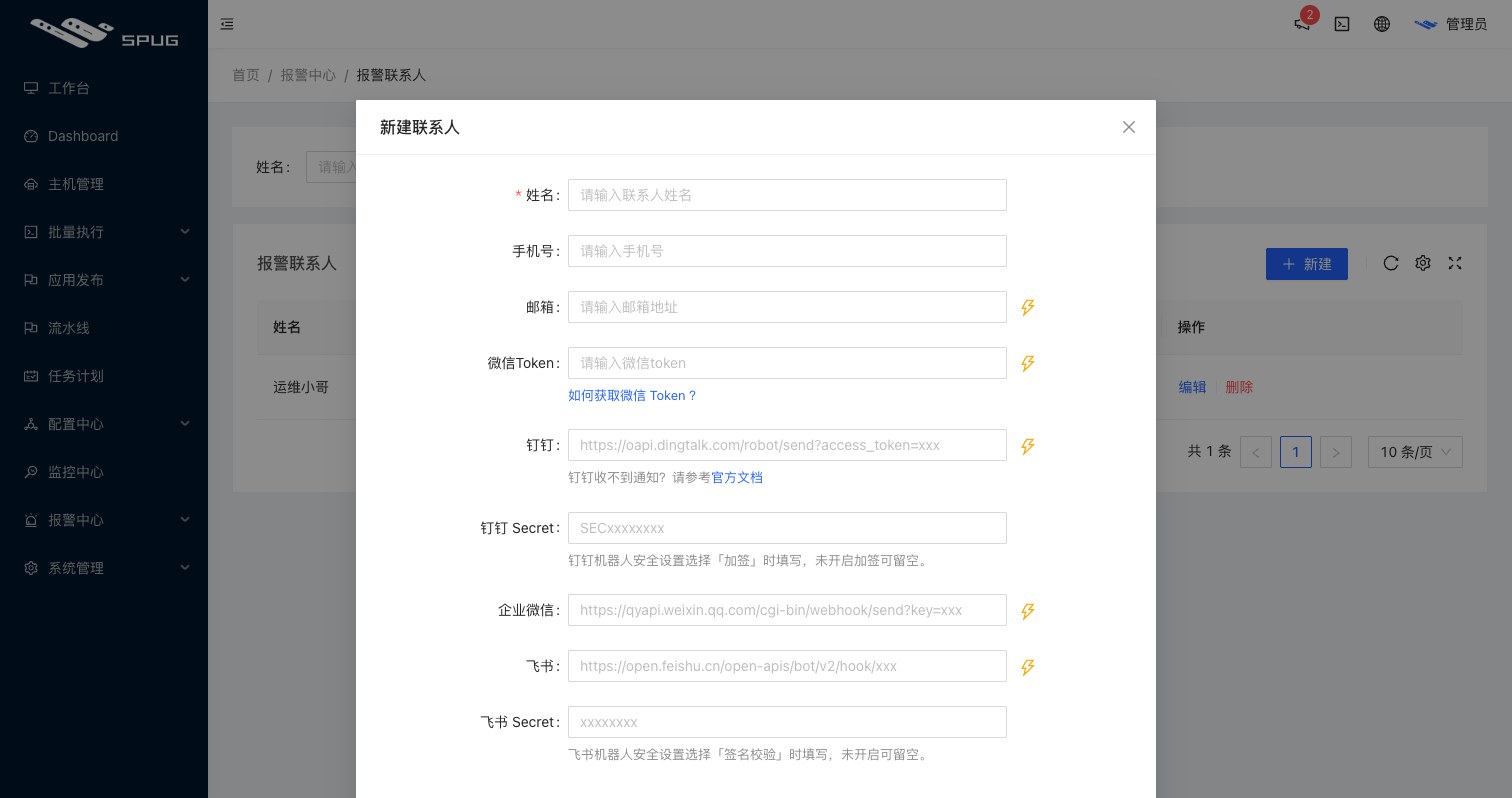Click the 工作台 monitor icon
The height and width of the screenshot is (798, 1512).
tap(31, 88)
